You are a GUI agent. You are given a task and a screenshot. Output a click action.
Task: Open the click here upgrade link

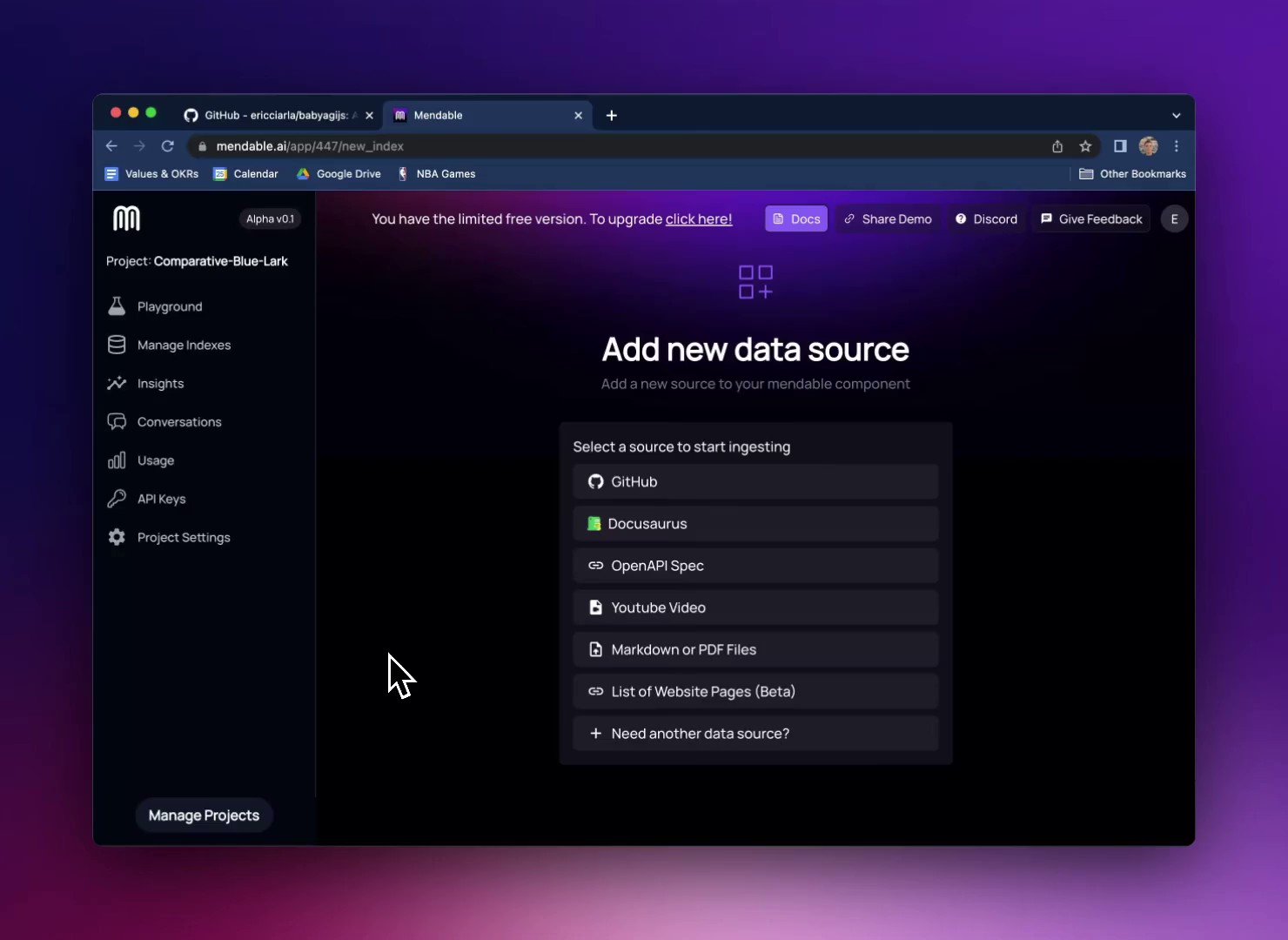(698, 218)
